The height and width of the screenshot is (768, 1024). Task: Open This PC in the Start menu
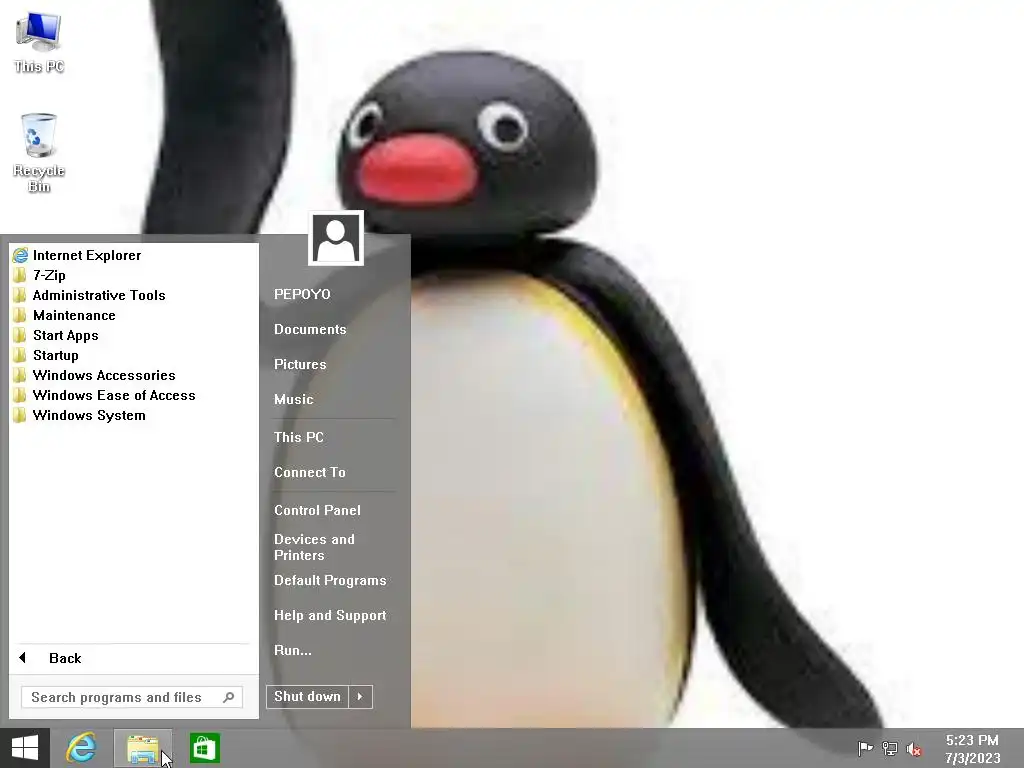[298, 438]
